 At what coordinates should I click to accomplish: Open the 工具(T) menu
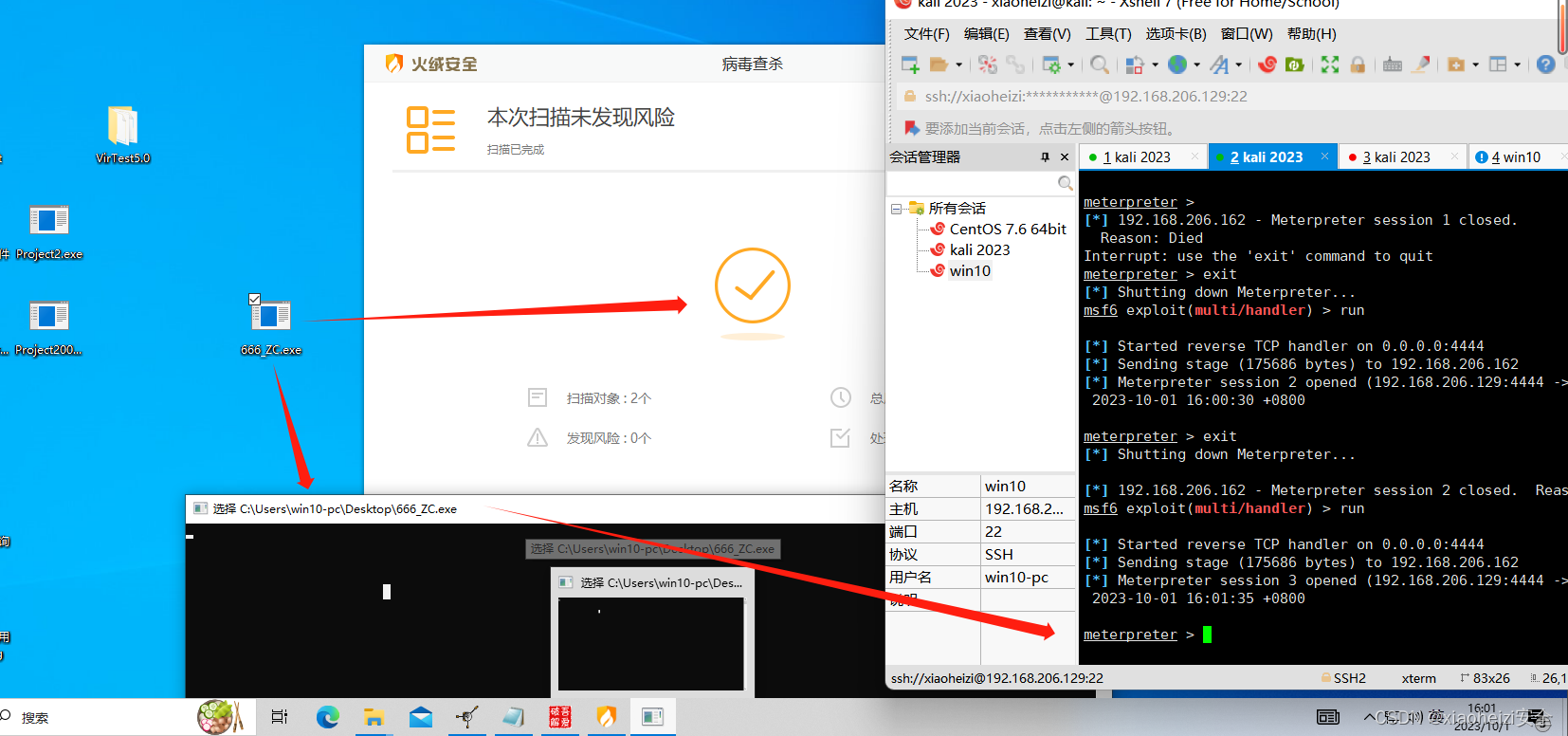click(1108, 34)
